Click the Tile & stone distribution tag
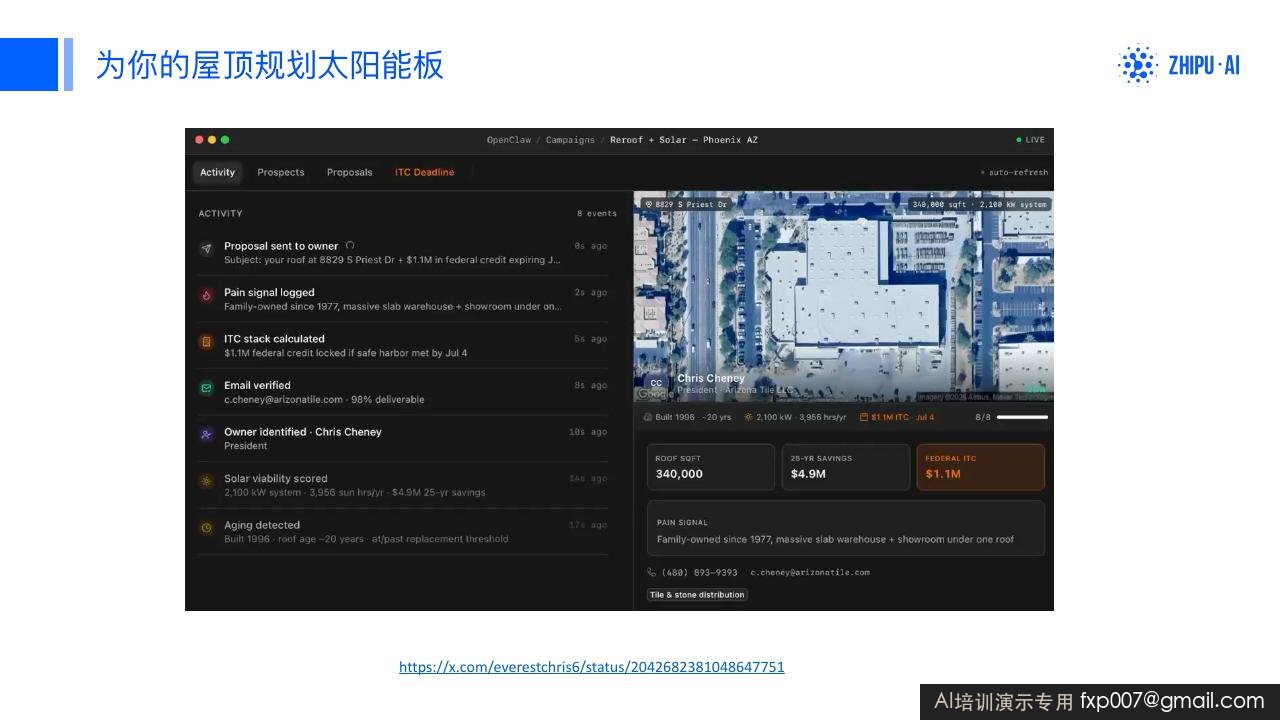This screenshot has height=720, width=1280. tap(697, 595)
